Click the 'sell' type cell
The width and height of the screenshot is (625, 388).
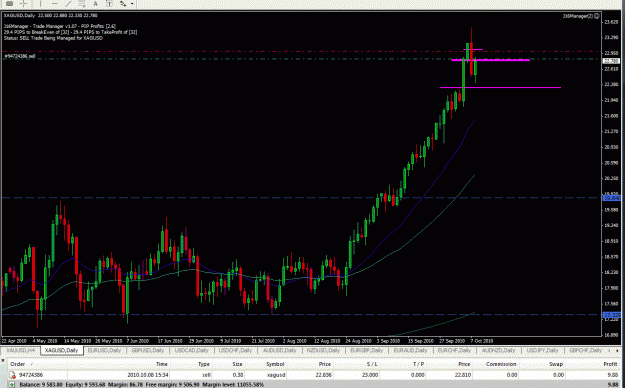pyautogui.click(x=206, y=375)
